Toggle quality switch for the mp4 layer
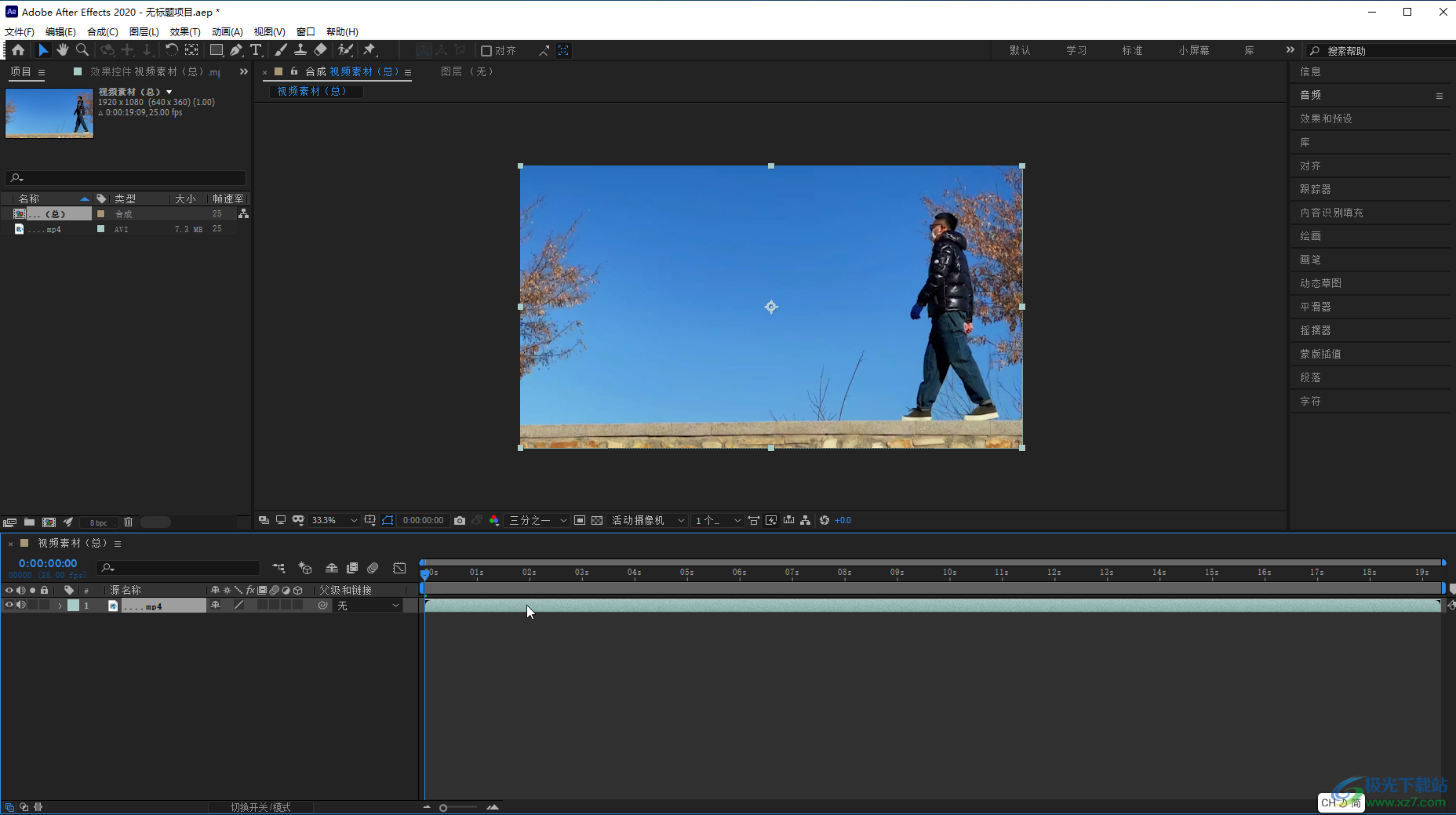 (238, 606)
